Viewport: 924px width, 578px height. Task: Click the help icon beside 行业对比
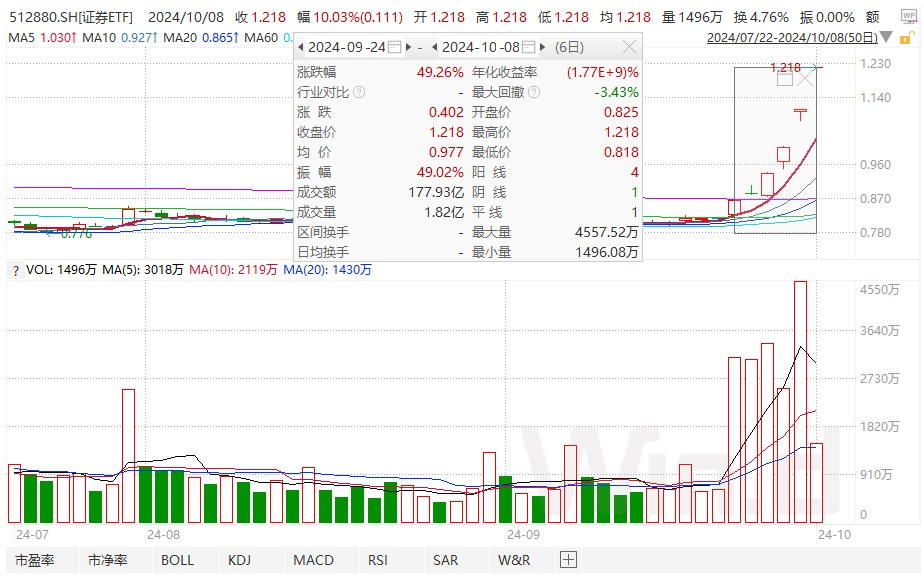pos(359,92)
